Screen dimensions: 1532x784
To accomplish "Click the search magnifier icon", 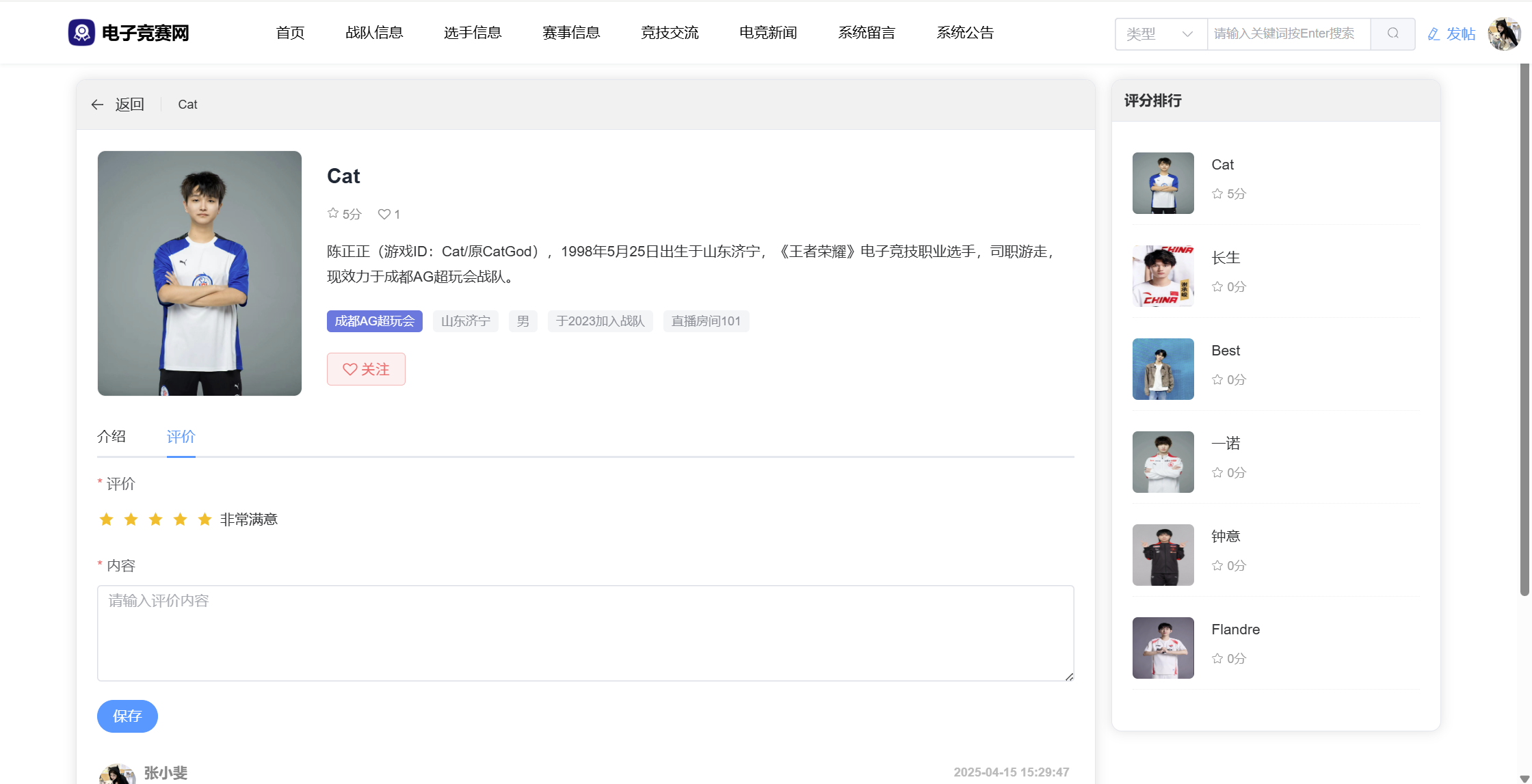I will pos(1392,33).
